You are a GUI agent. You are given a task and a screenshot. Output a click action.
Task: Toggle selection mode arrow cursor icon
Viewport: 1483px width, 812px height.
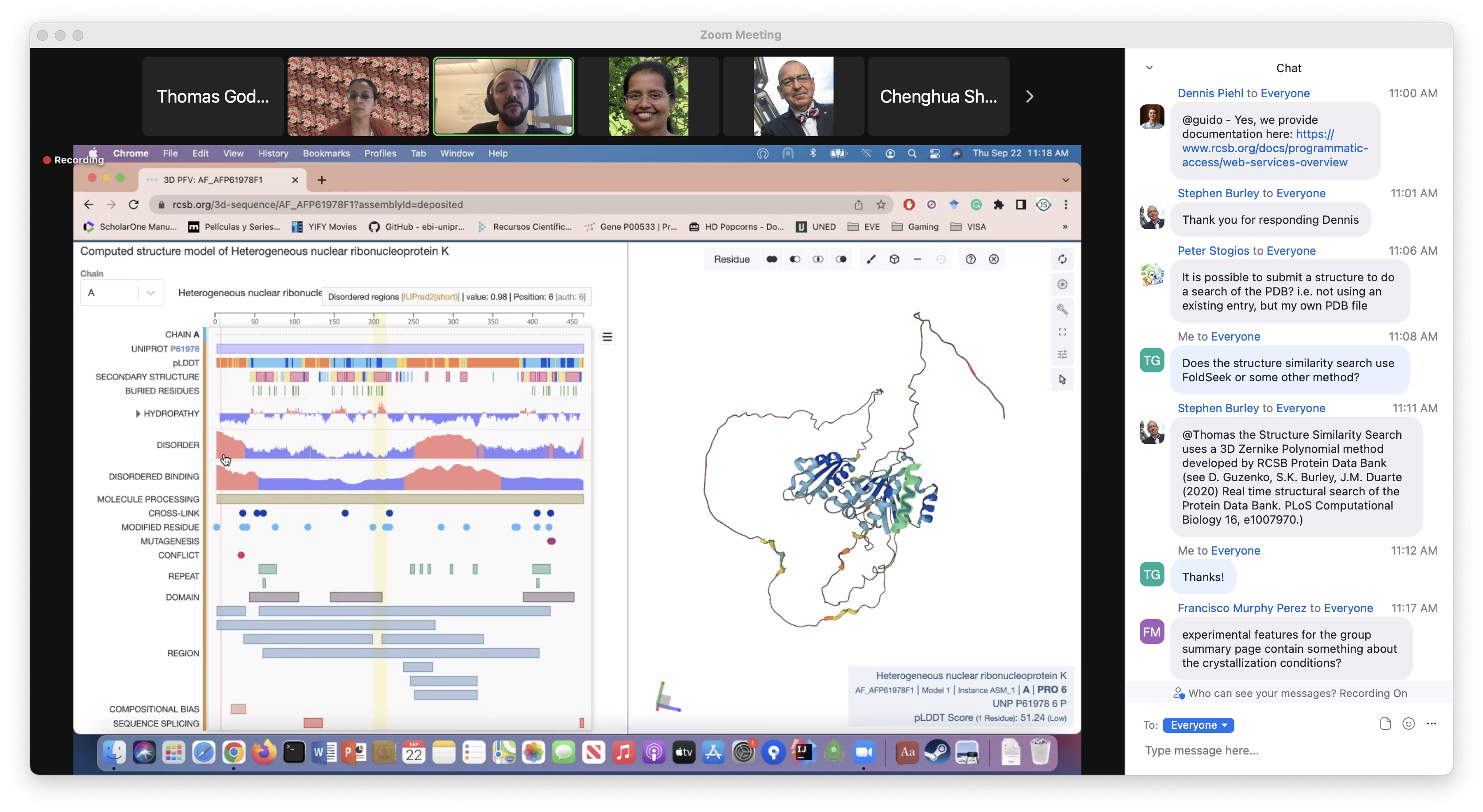click(x=1062, y=380)
